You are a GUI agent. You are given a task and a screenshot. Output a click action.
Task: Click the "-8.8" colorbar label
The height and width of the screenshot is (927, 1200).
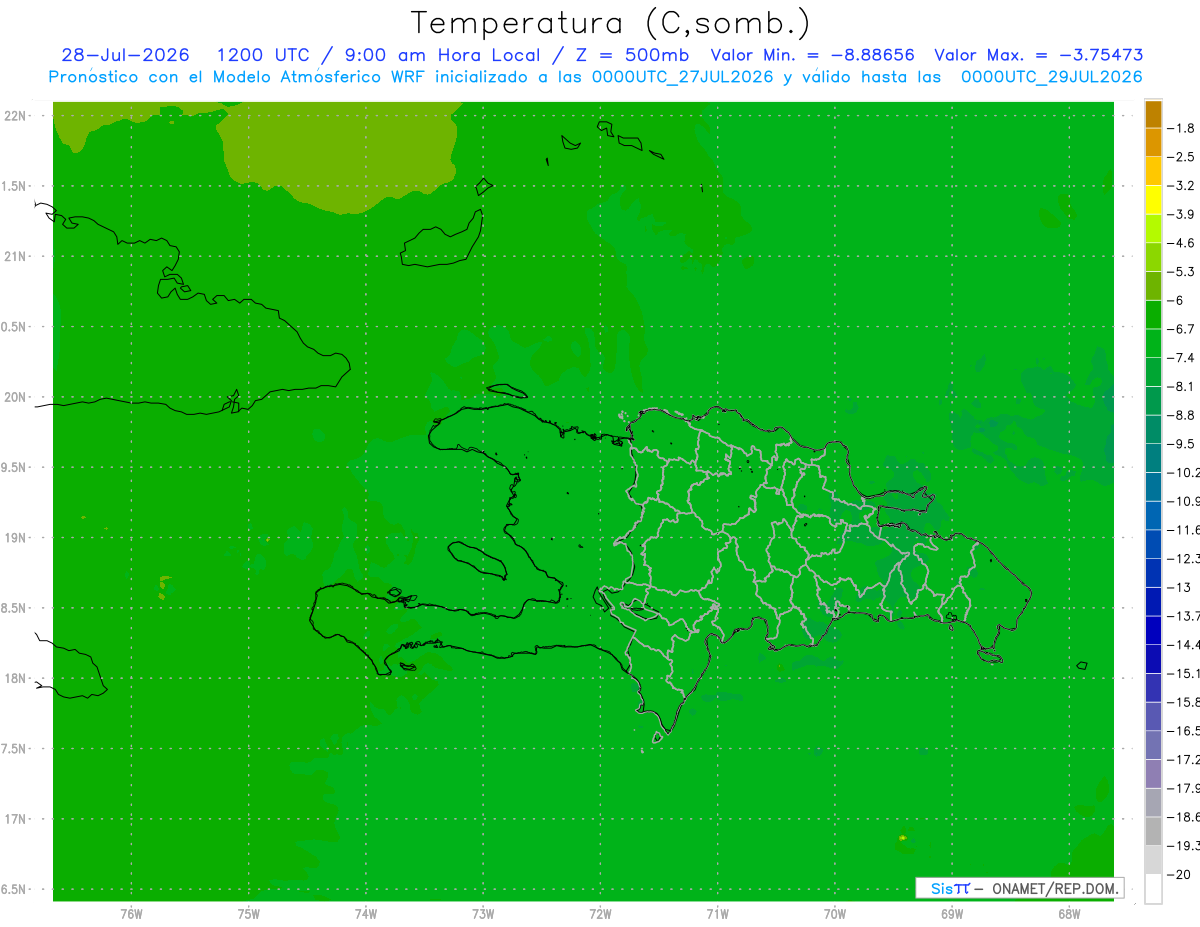(x=1181, y=415)
